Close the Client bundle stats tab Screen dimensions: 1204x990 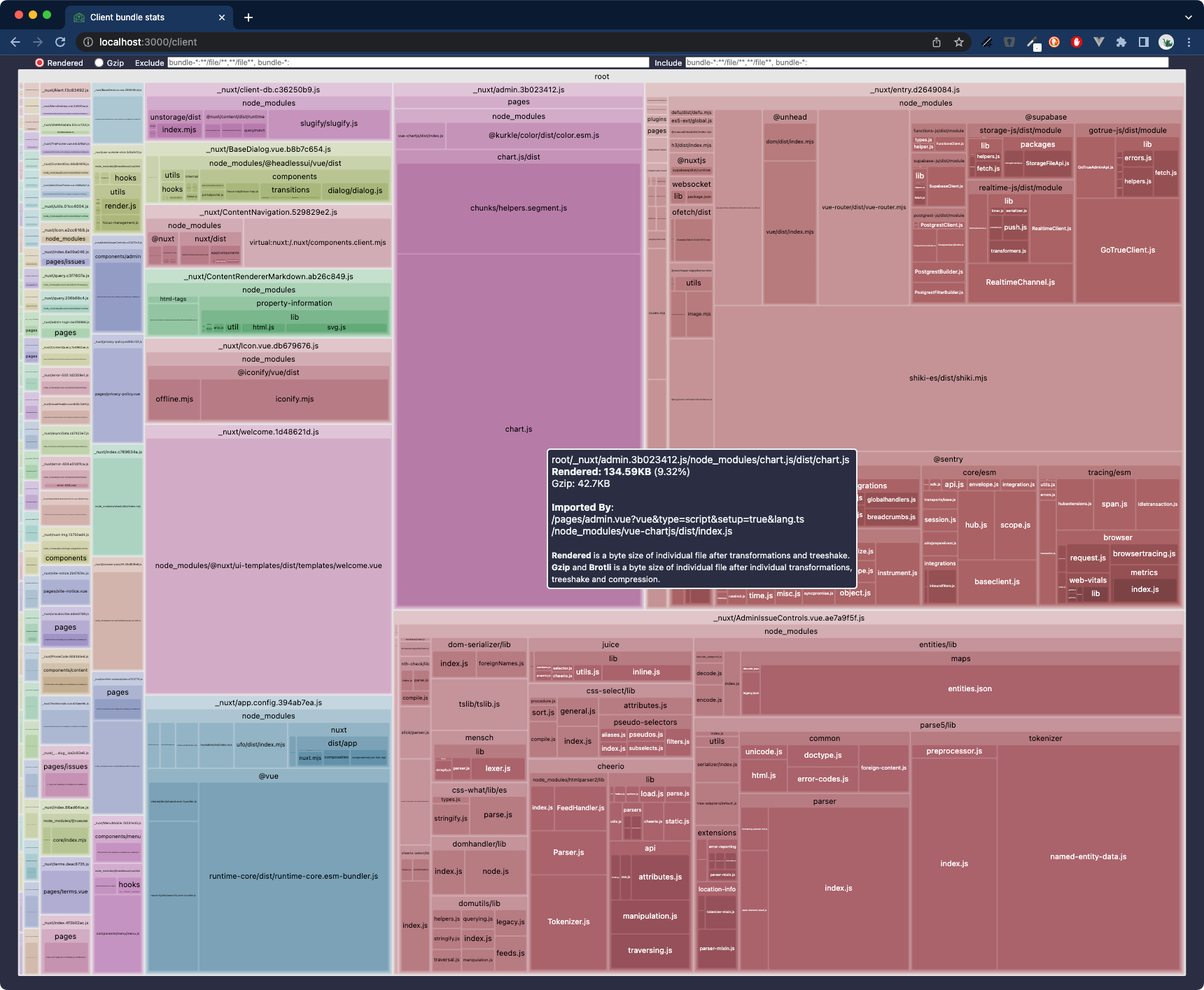(222, 17)
